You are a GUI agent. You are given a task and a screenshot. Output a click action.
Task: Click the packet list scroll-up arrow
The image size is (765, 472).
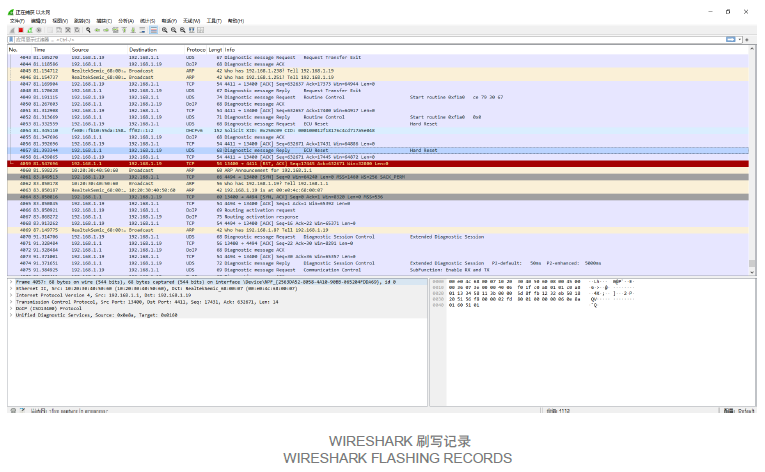752,49
